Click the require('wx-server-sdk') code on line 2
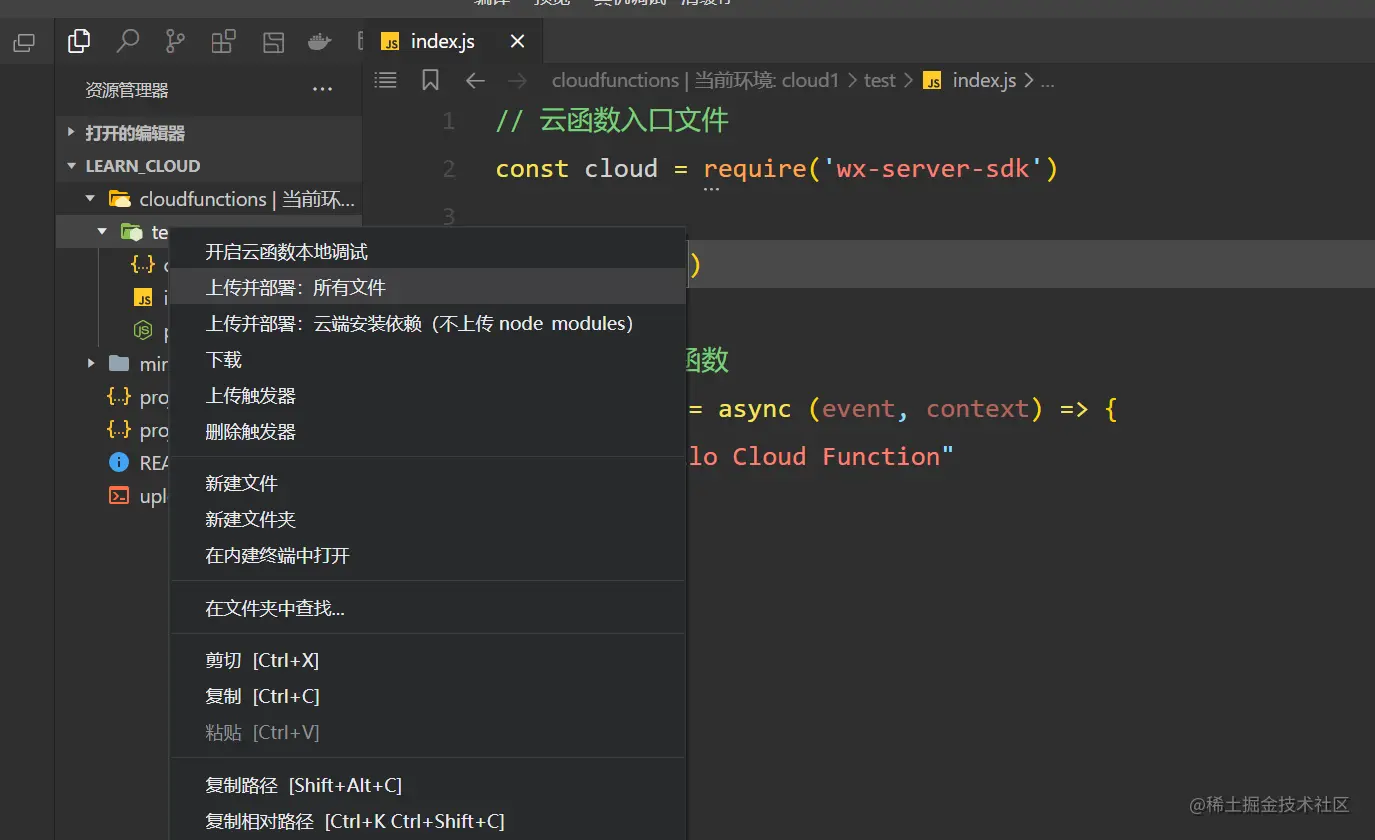 pyautogui.click(x=881, y=168)
